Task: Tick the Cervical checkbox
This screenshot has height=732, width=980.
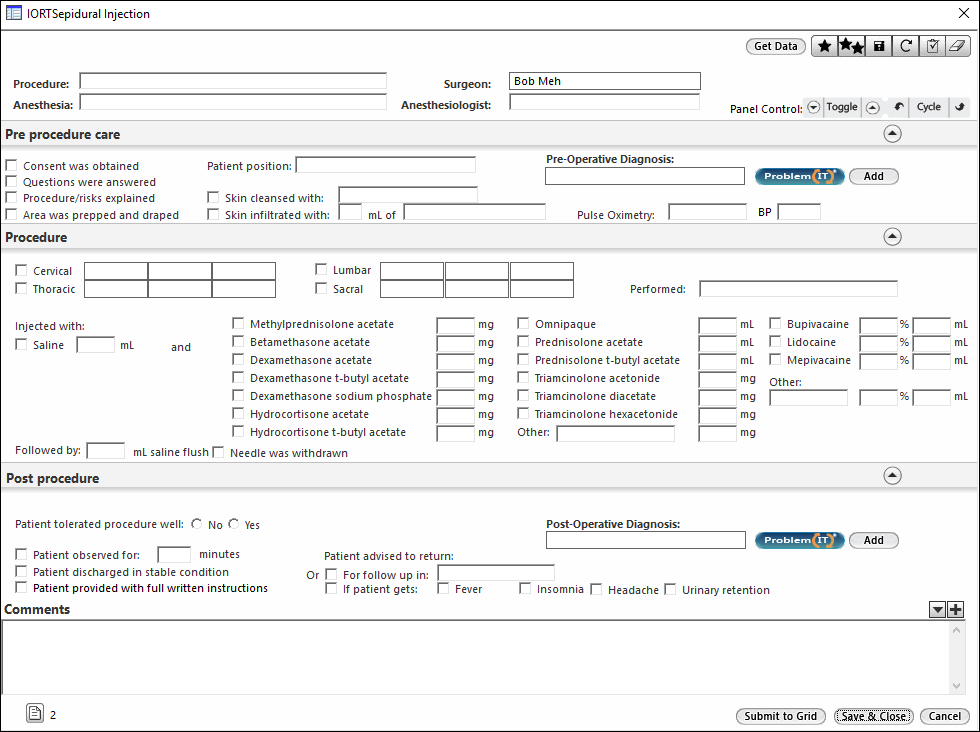Action: 21,271
